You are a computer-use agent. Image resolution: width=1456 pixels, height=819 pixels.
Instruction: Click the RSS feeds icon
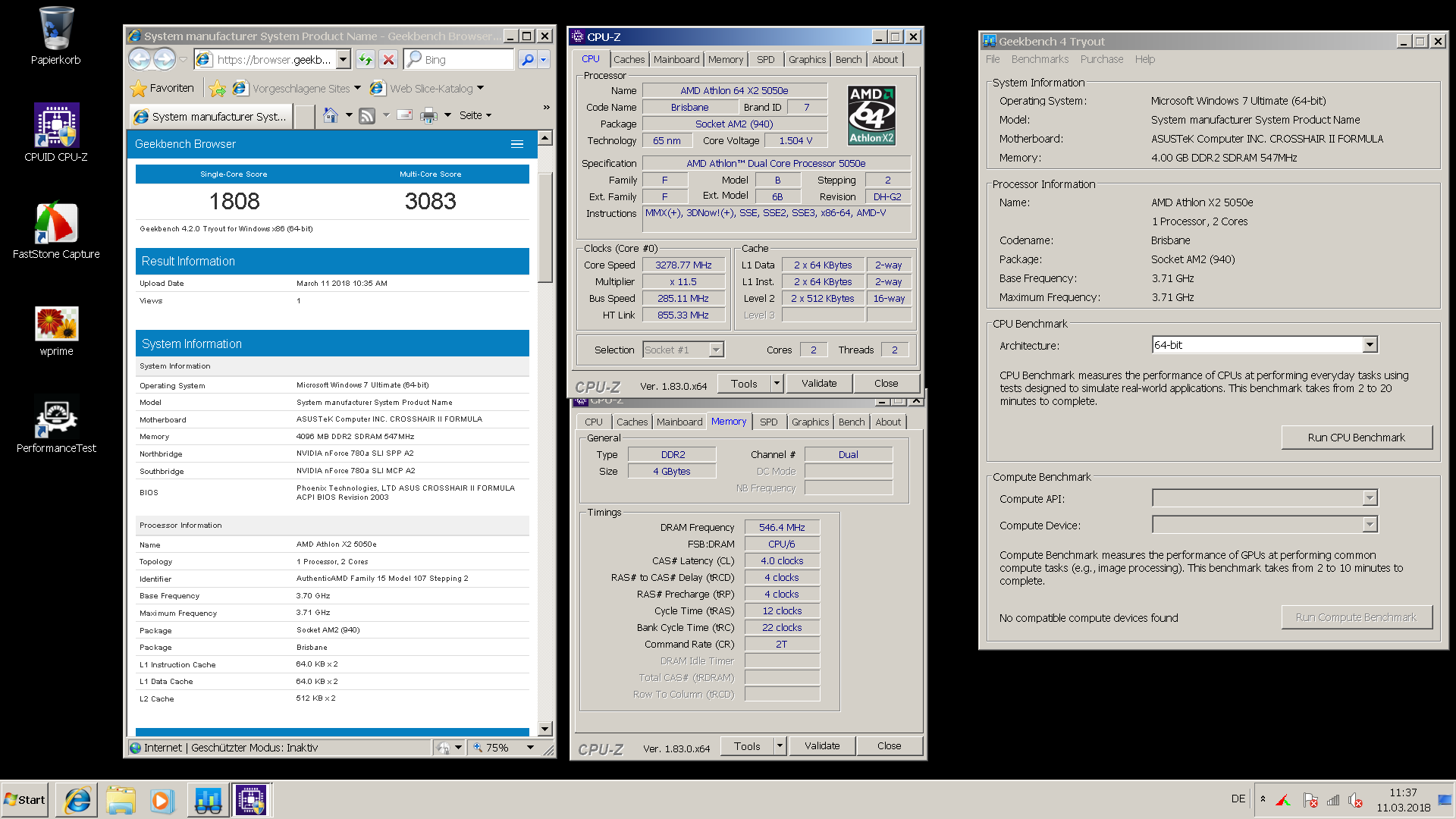pos(367,115)
